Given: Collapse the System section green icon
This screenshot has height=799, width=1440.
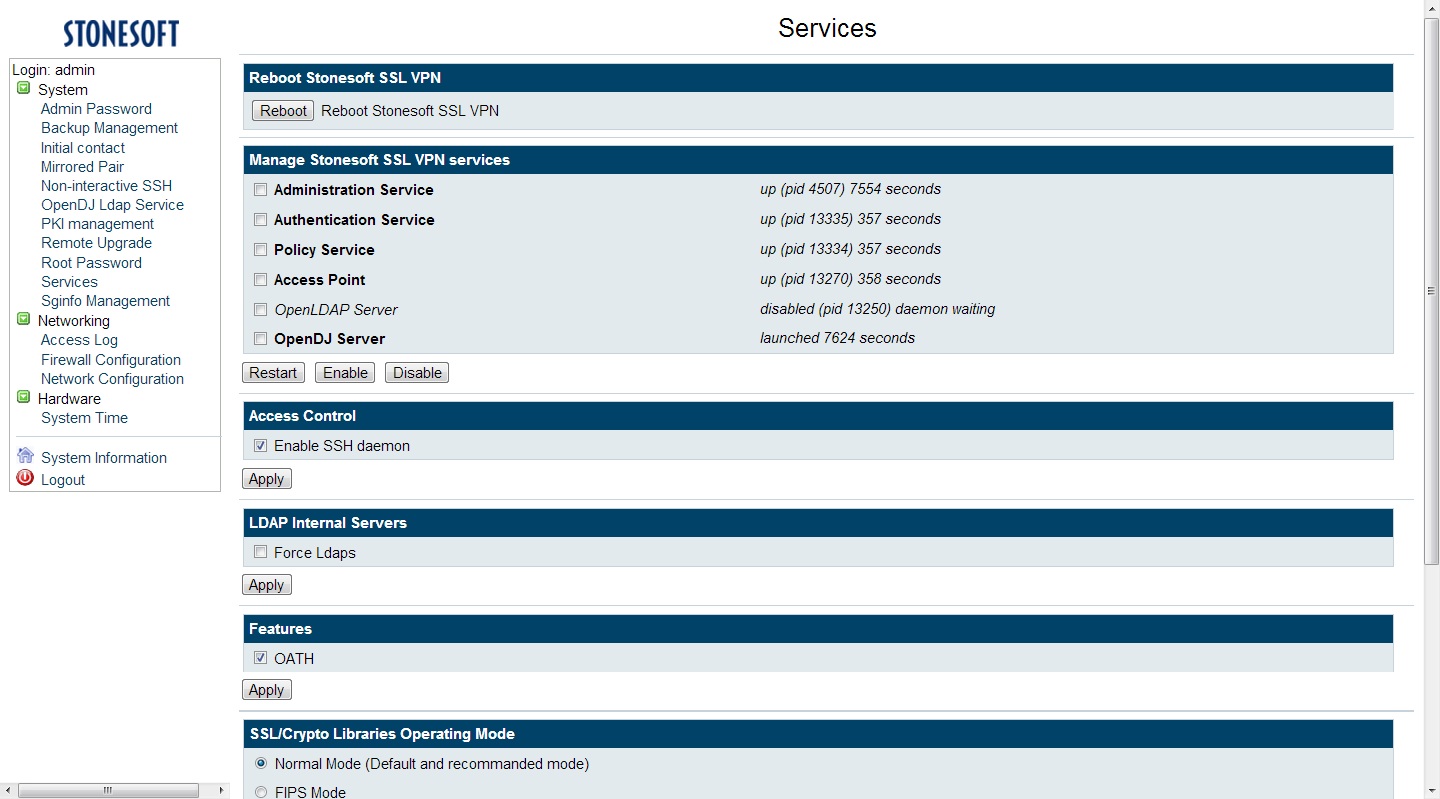Looking at the screenshot, I should click(x=24, y=88).
